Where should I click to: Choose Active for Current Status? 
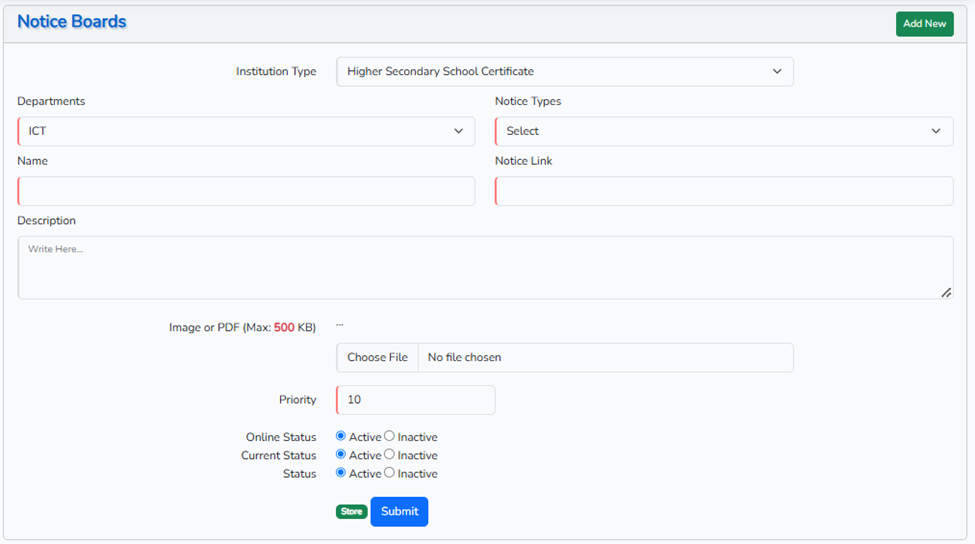[x=341, y=454]
